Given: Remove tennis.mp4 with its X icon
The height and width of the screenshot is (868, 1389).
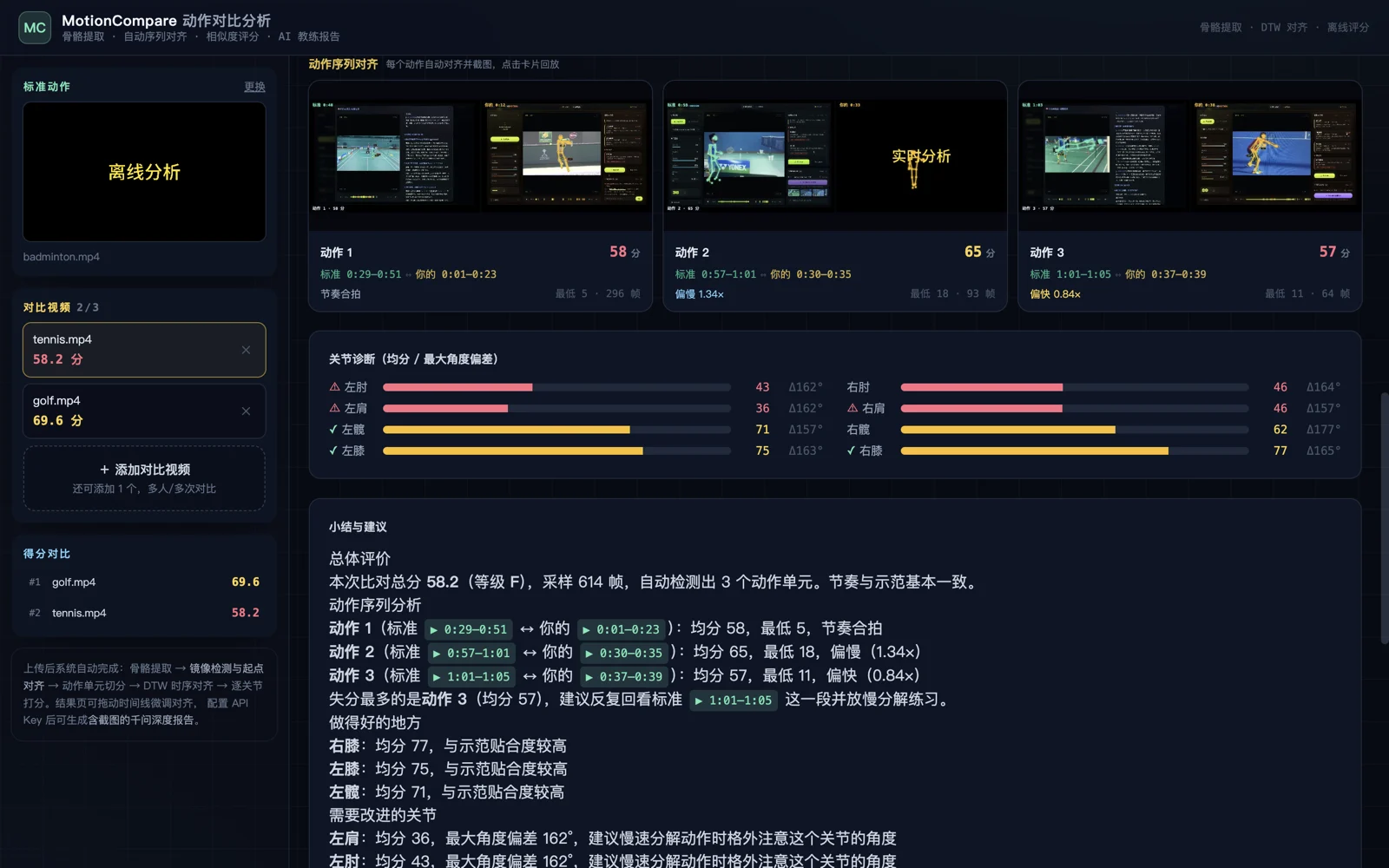Looking at the screenshot, I should tap(246, 350).
